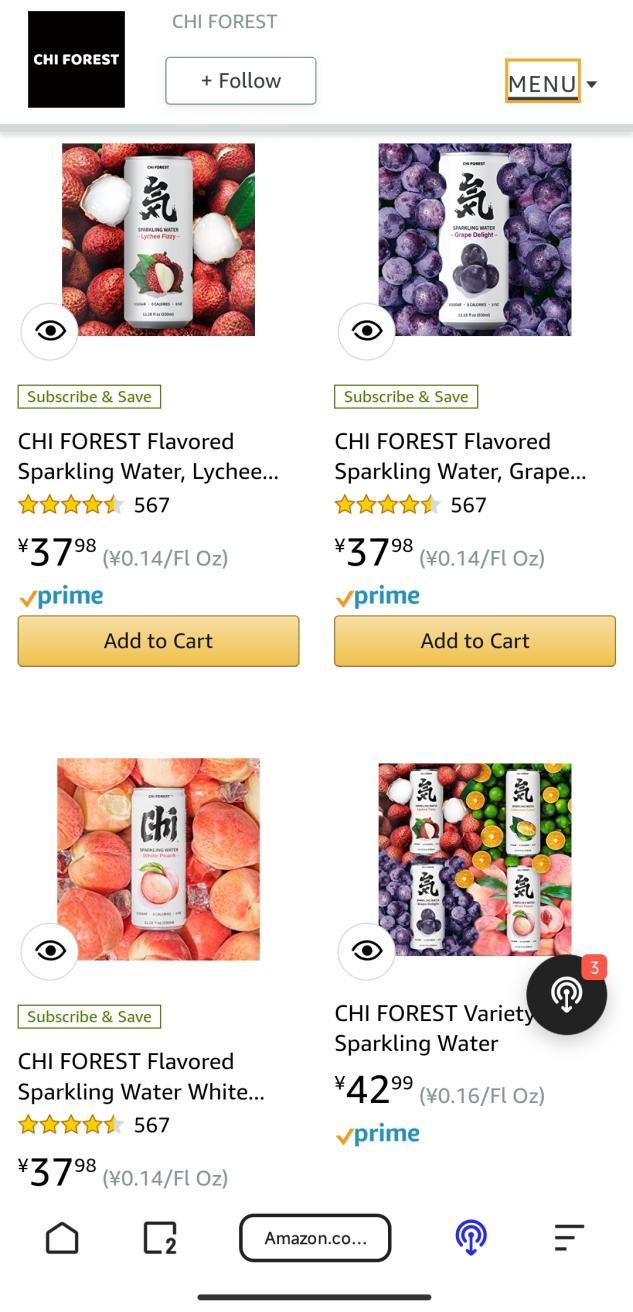Tap the browser home icon
Image resolution: width=633 pixels, height=1312 pixels.
tap(62, 1238)
